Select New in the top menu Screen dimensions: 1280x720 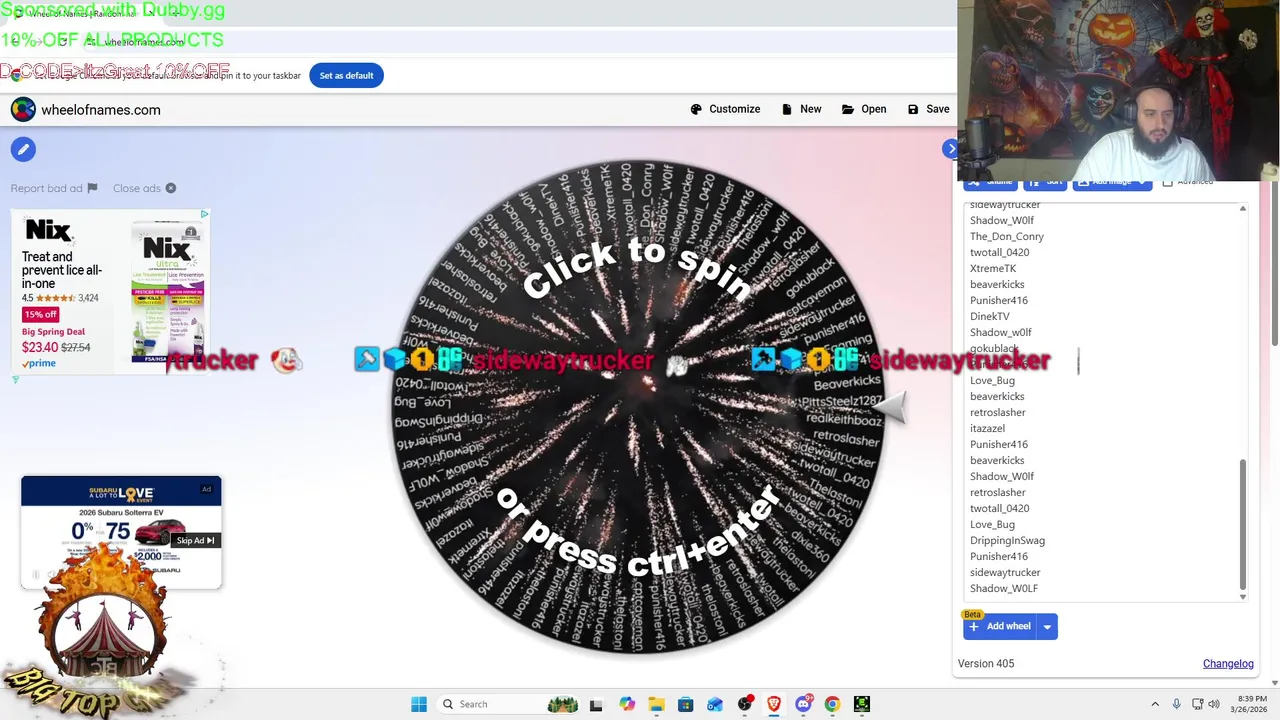pyautogui.click(x=801, y=109)
